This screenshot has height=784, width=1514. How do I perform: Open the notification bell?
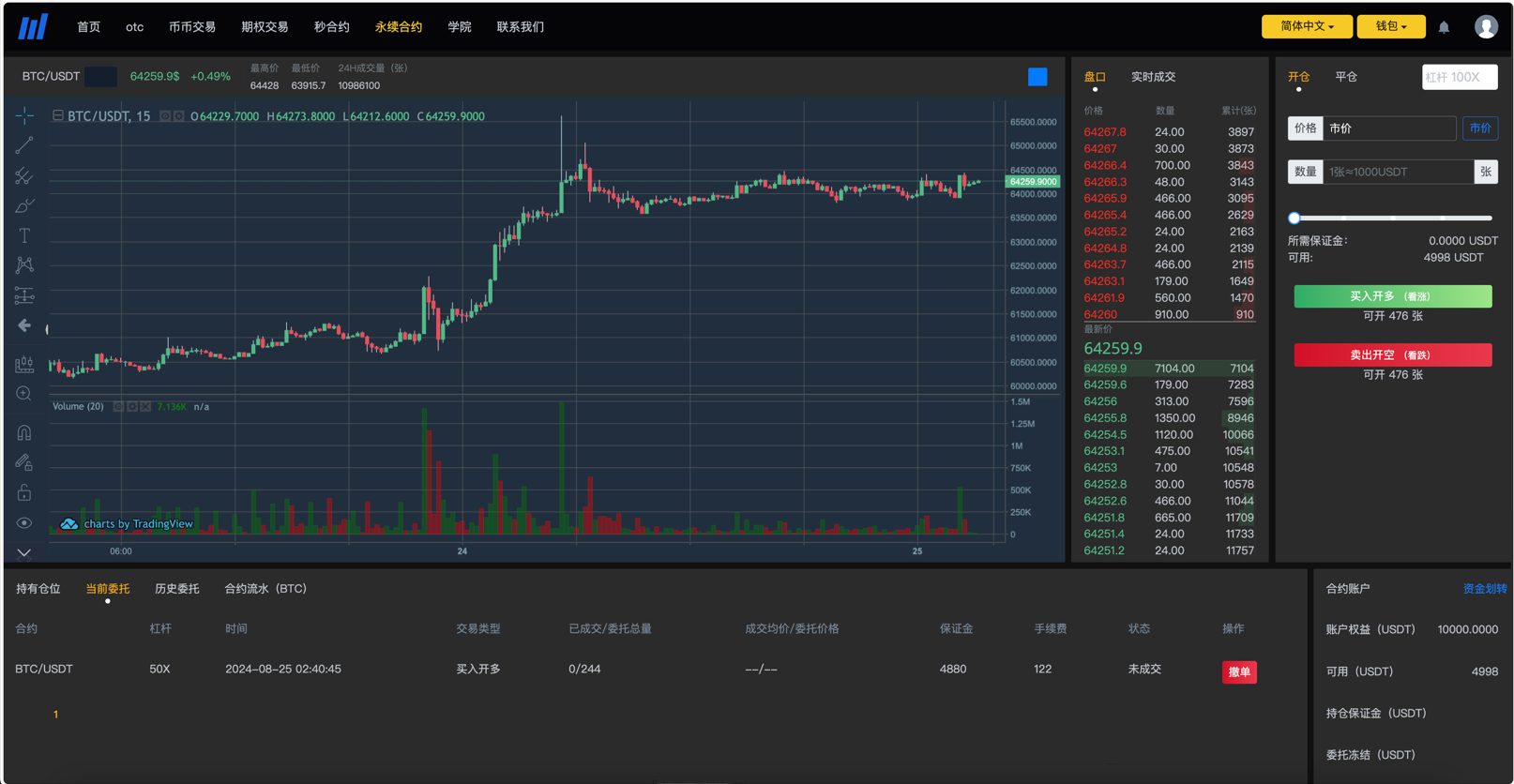pos(1444,27)
